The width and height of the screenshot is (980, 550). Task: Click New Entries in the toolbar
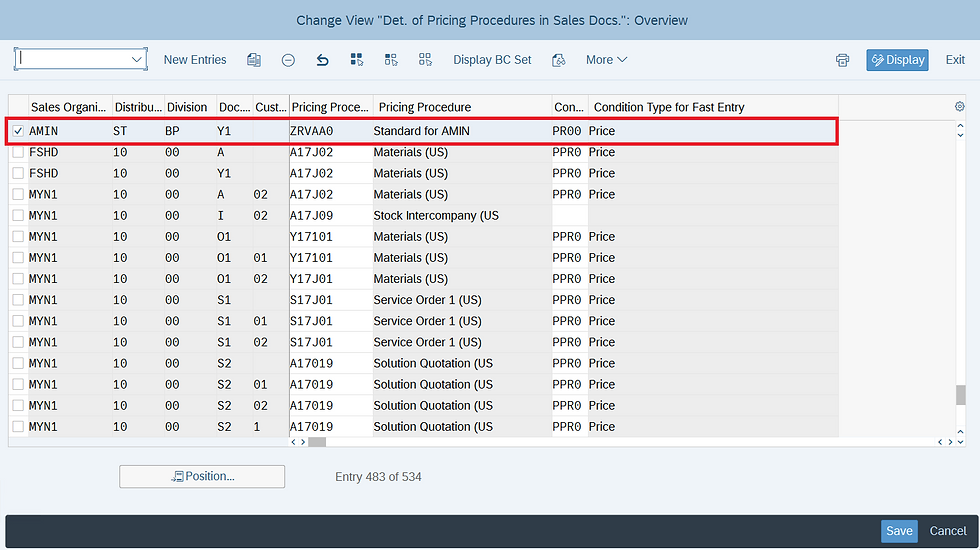(195, 60)
